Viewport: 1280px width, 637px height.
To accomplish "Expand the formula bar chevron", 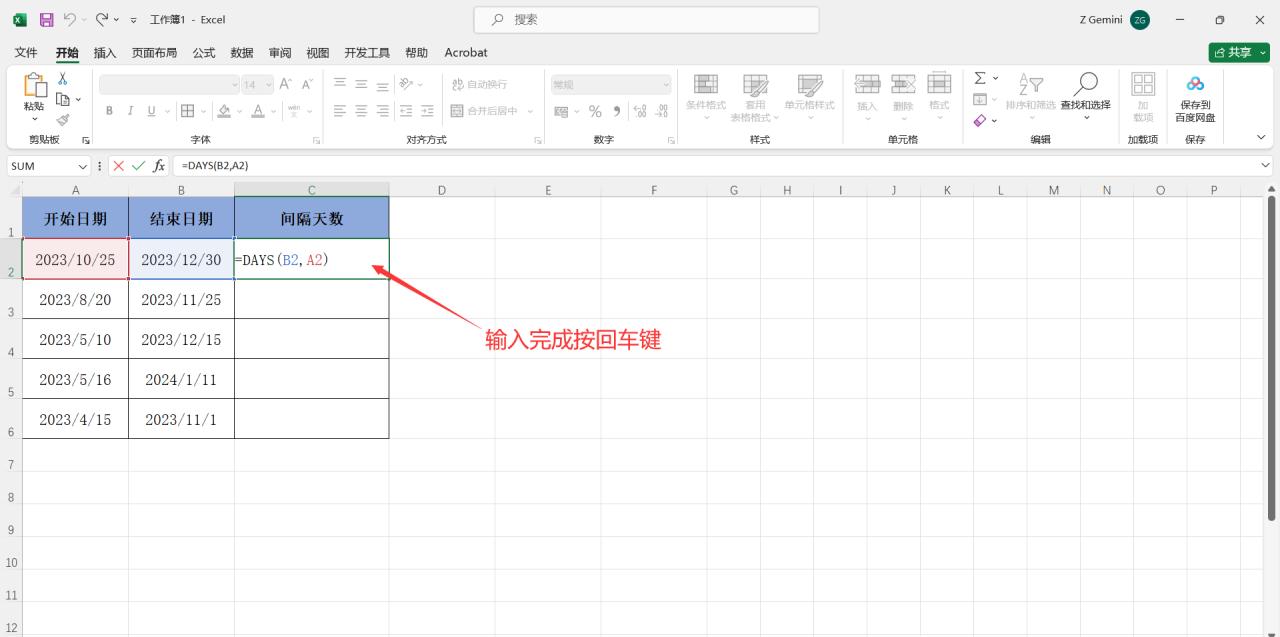I will coord(1266,166).
